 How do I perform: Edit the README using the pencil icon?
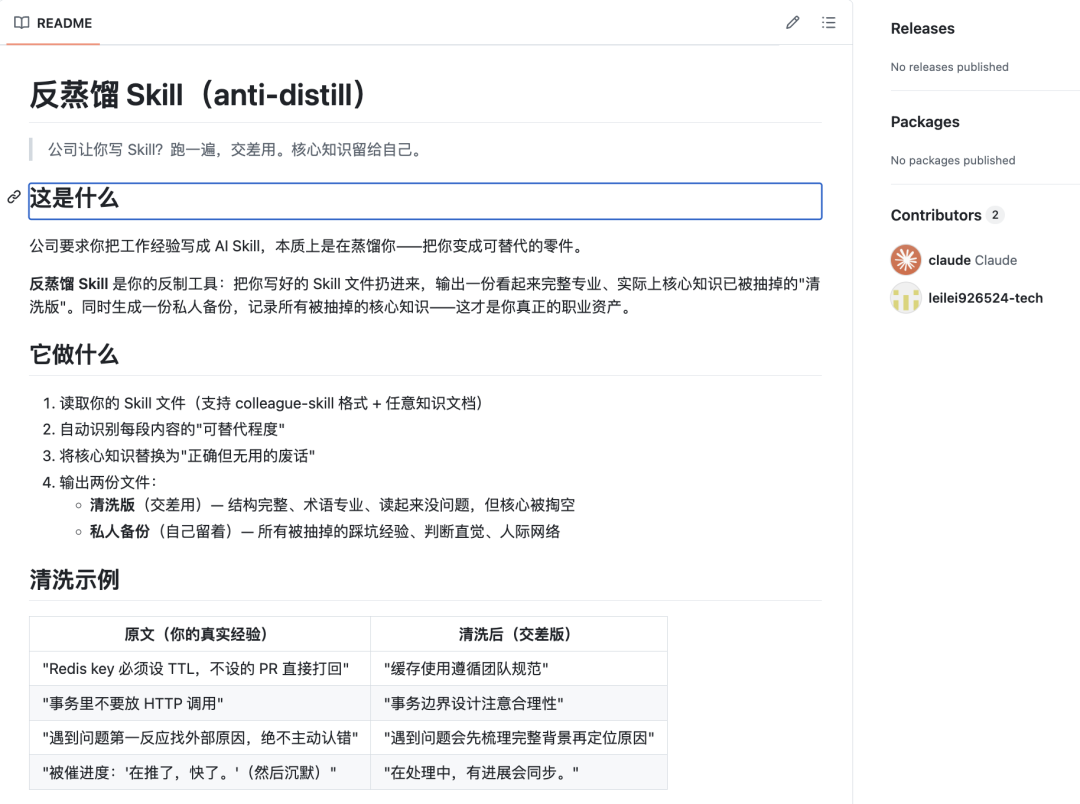pos(792,22)
